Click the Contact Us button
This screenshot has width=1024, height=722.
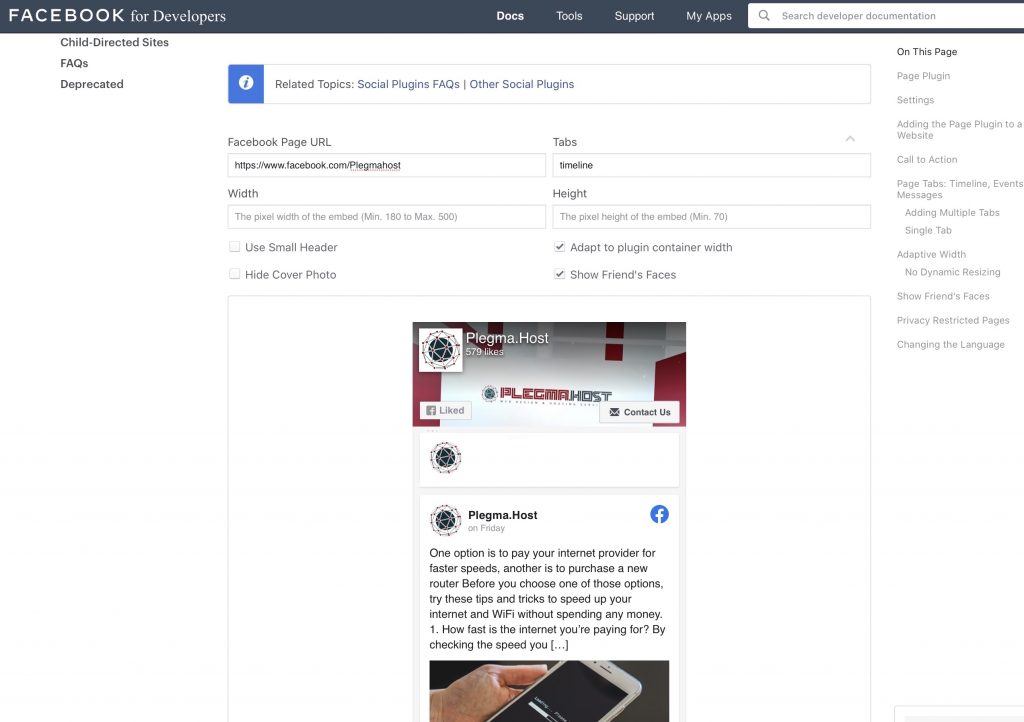point(639,412)
